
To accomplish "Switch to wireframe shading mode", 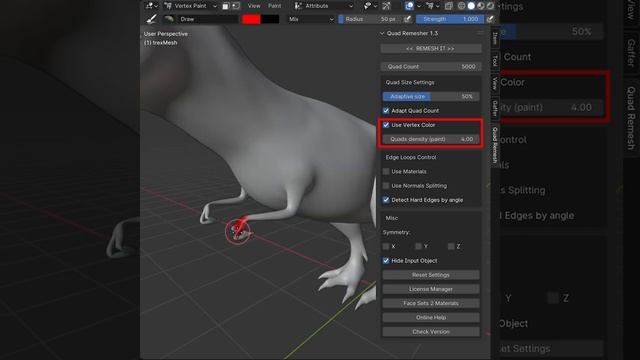I will pyautogui.click(x=461, y=6).
